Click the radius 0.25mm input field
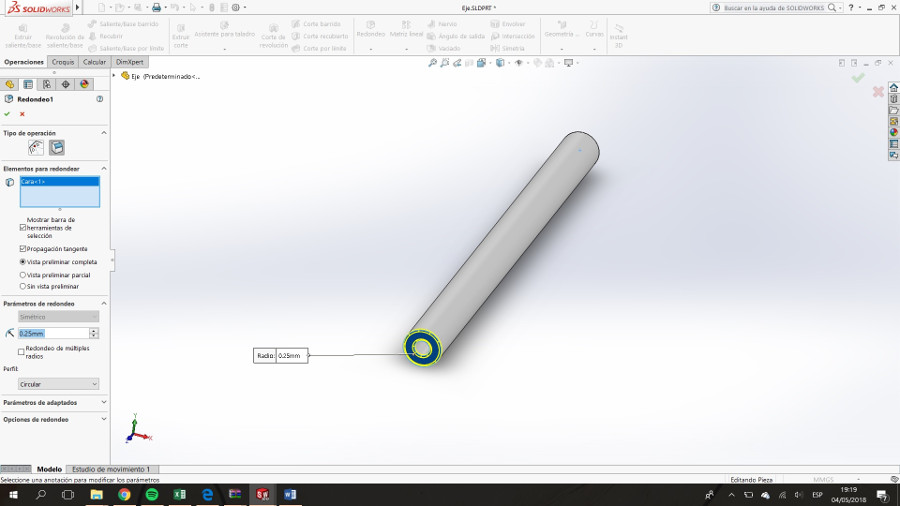Viewport: 900px width, 506px height. click(x=53, y=333)
